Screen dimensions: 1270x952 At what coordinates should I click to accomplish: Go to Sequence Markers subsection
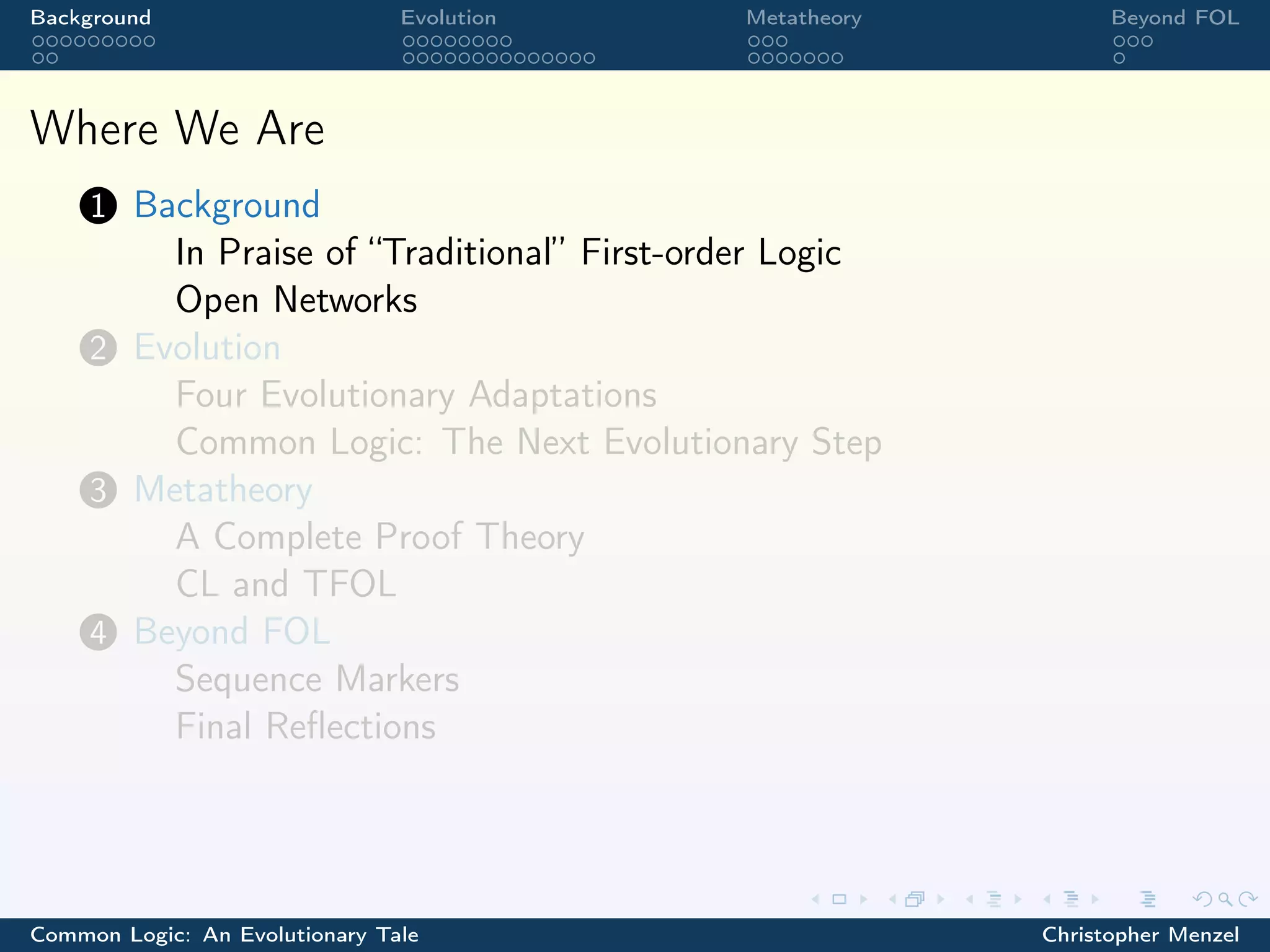317,679
